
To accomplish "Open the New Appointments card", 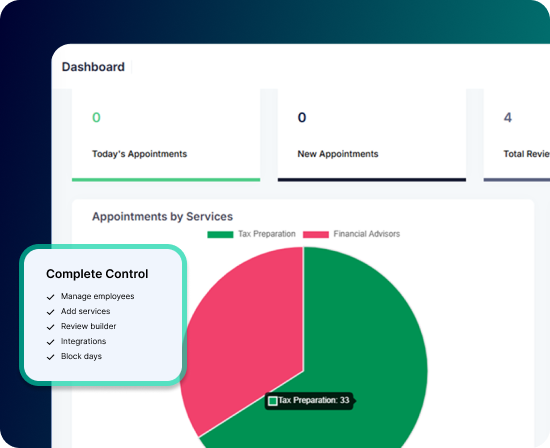I will pos(372,135).
